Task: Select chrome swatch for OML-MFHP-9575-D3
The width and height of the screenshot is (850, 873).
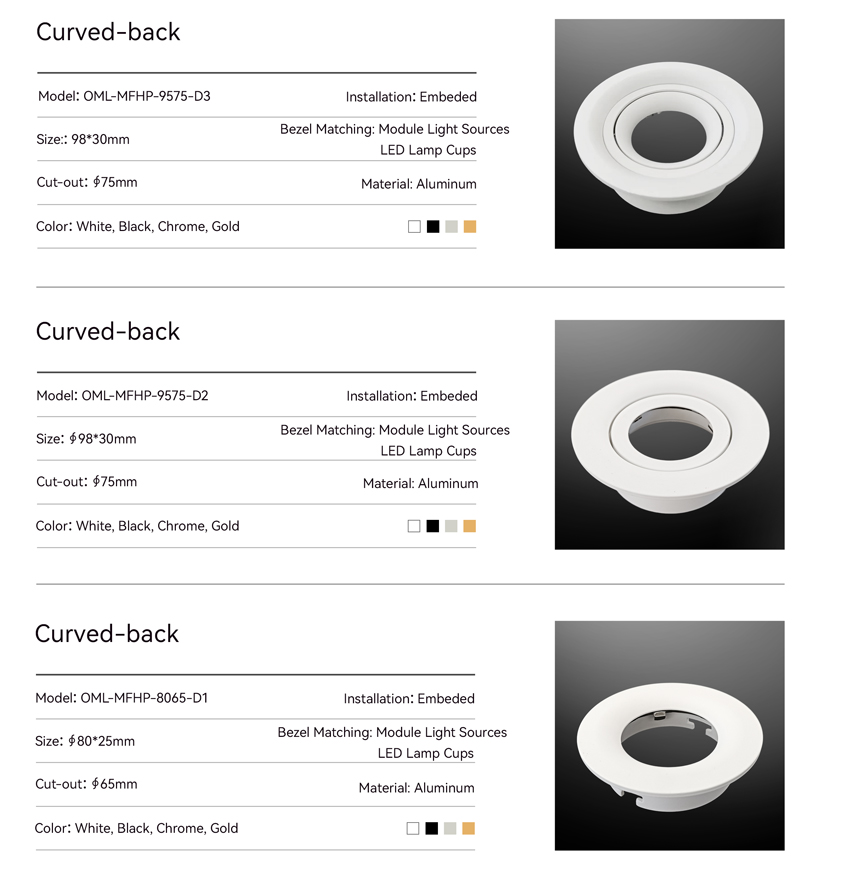Action: point(451,227)
